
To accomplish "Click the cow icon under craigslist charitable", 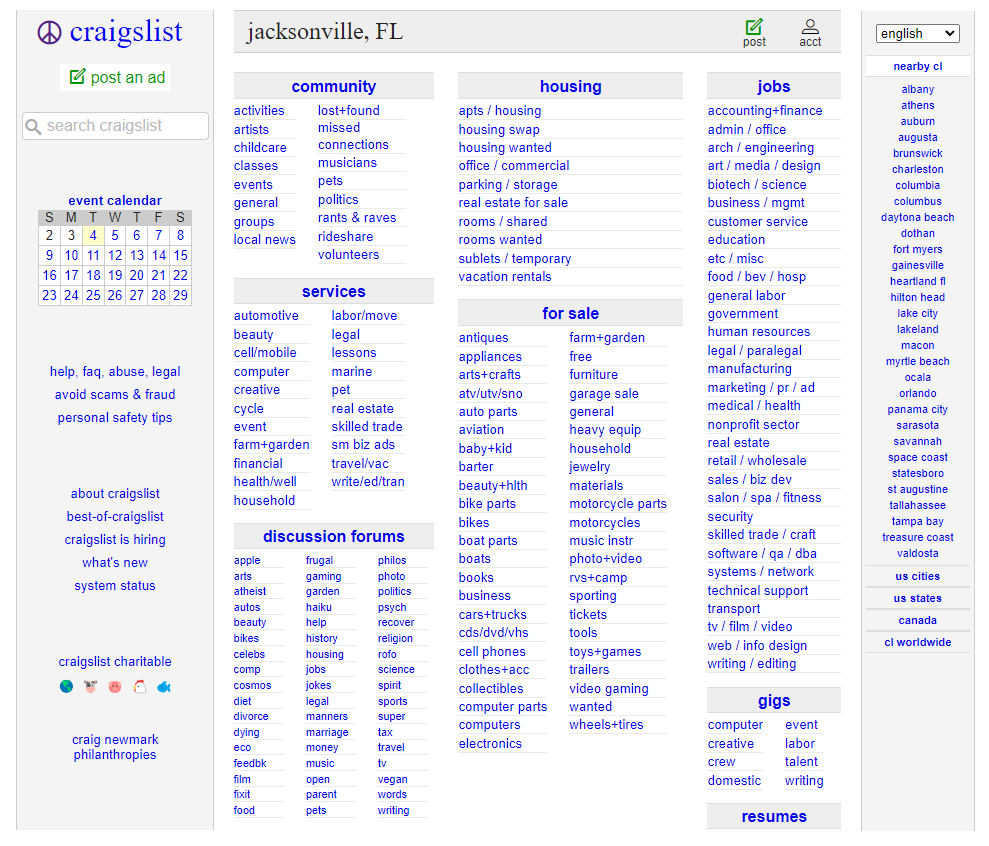I will click(90, 686).
